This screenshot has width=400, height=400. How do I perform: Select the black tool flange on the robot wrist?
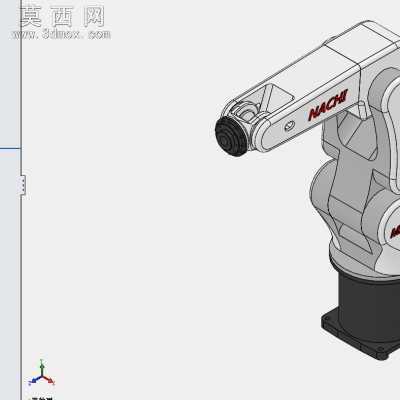(231, 136)
